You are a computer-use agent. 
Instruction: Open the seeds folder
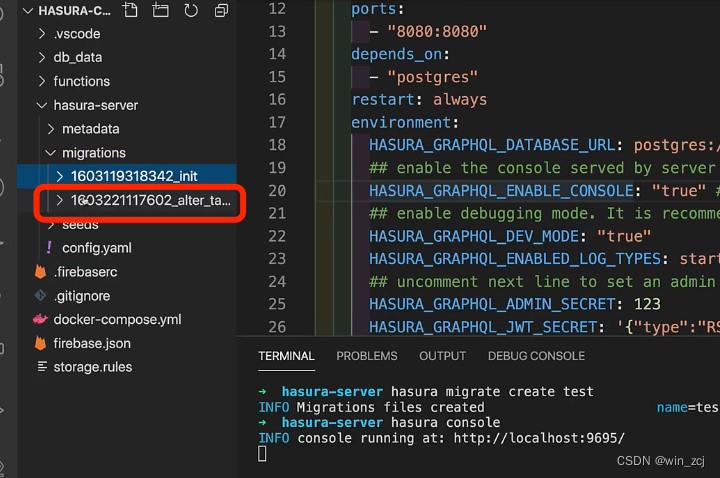[x=80, y=225]
